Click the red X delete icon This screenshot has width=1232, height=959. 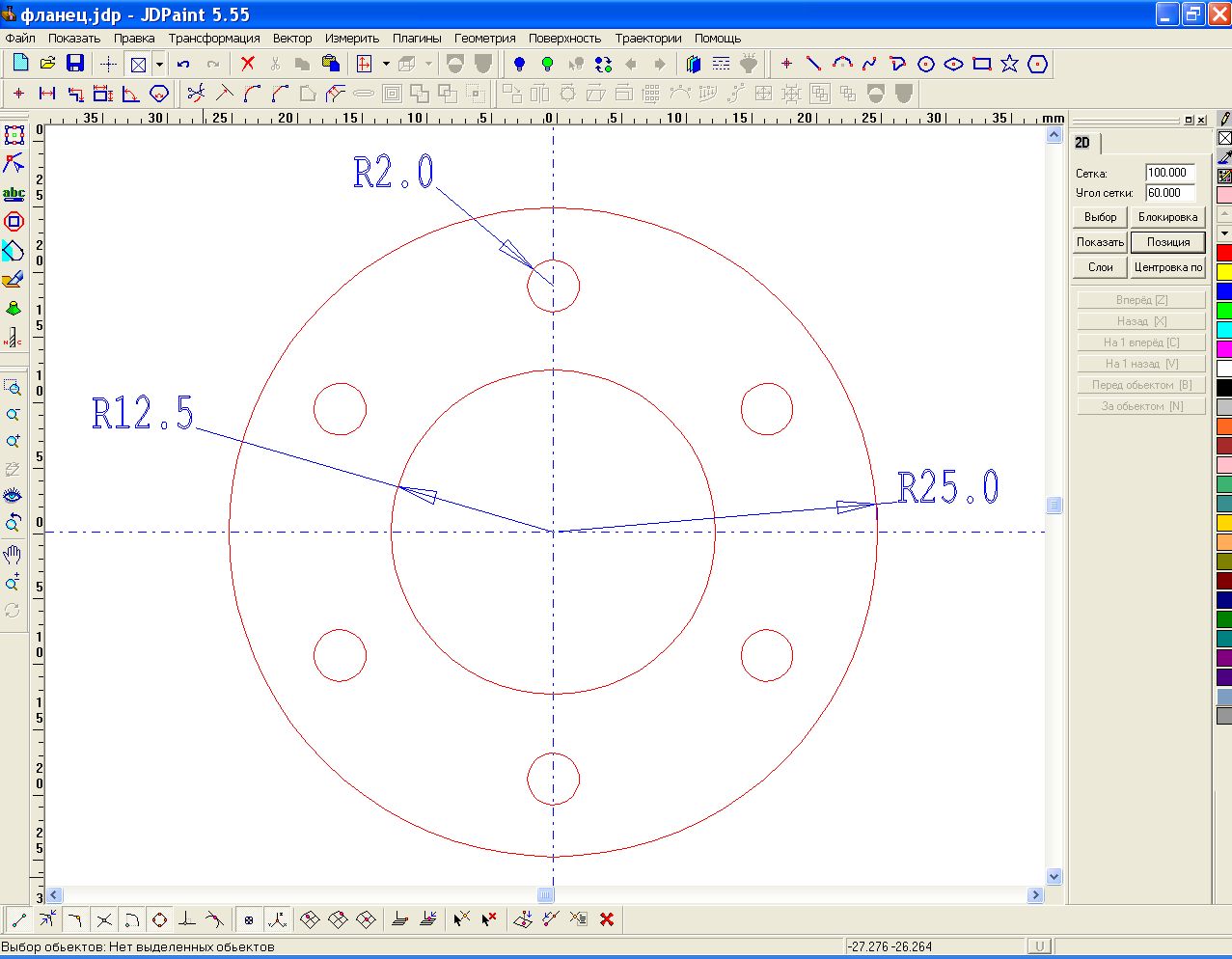point(248,64)
